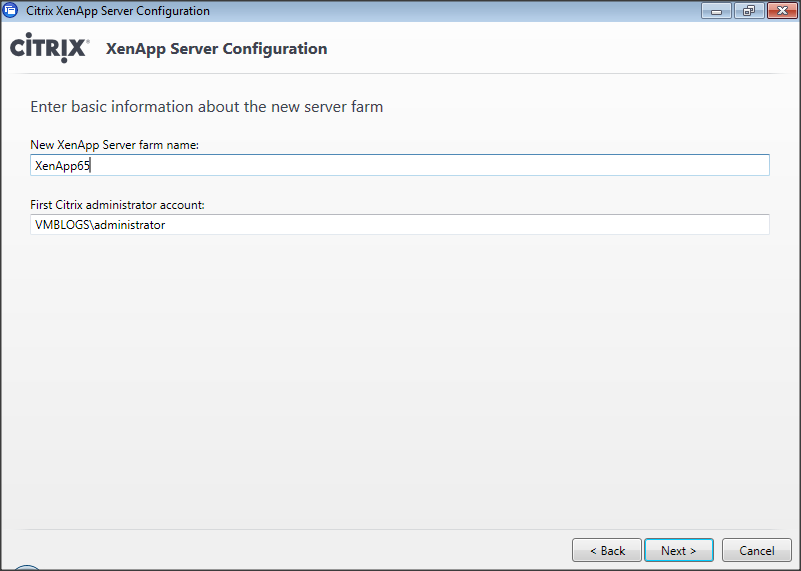Restore down the configuration window
Viewport: 801px width, 571px height.
[x=747, y=11]
